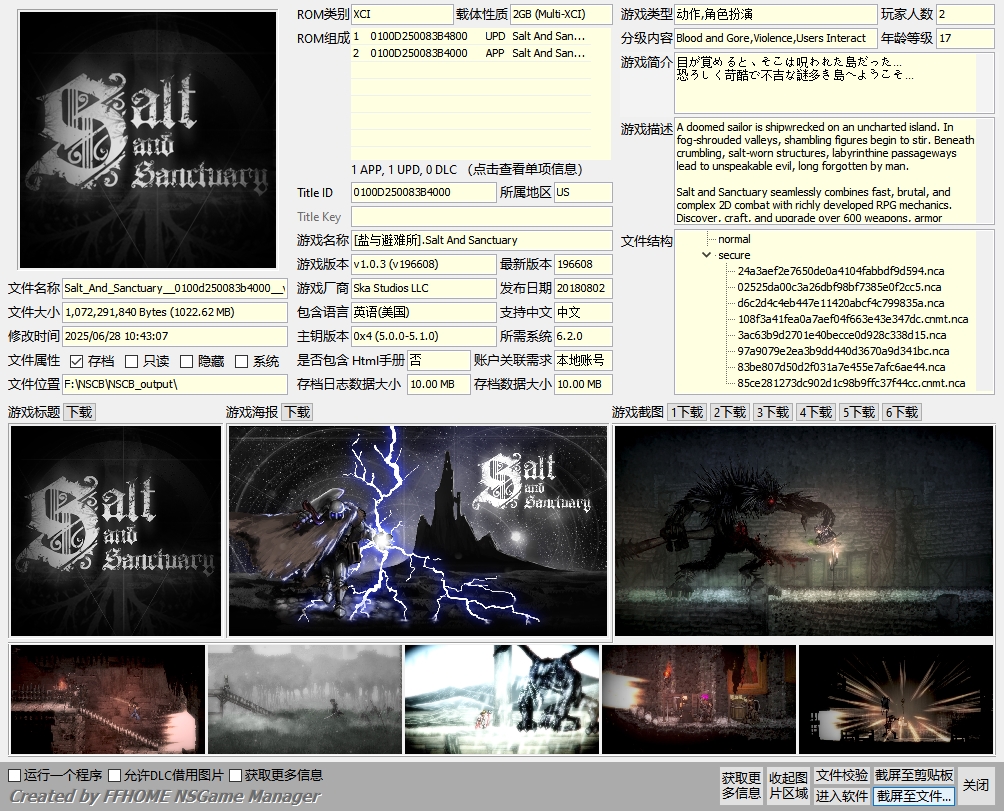Select 24a3aef2e7650de0a4104fabbdf9d594.nca file
Image resolution: width=1004 pixels, height=811 pixels.
coord(841,271)
